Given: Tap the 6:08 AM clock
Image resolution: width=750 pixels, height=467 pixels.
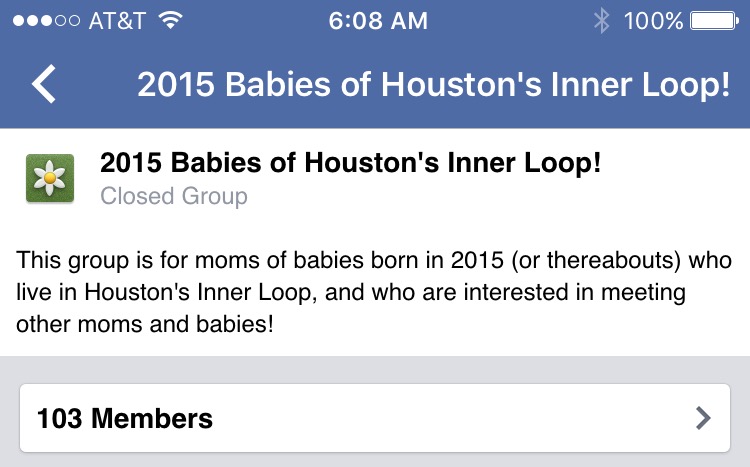Looking at the screenshot, I should pos(378,21).
